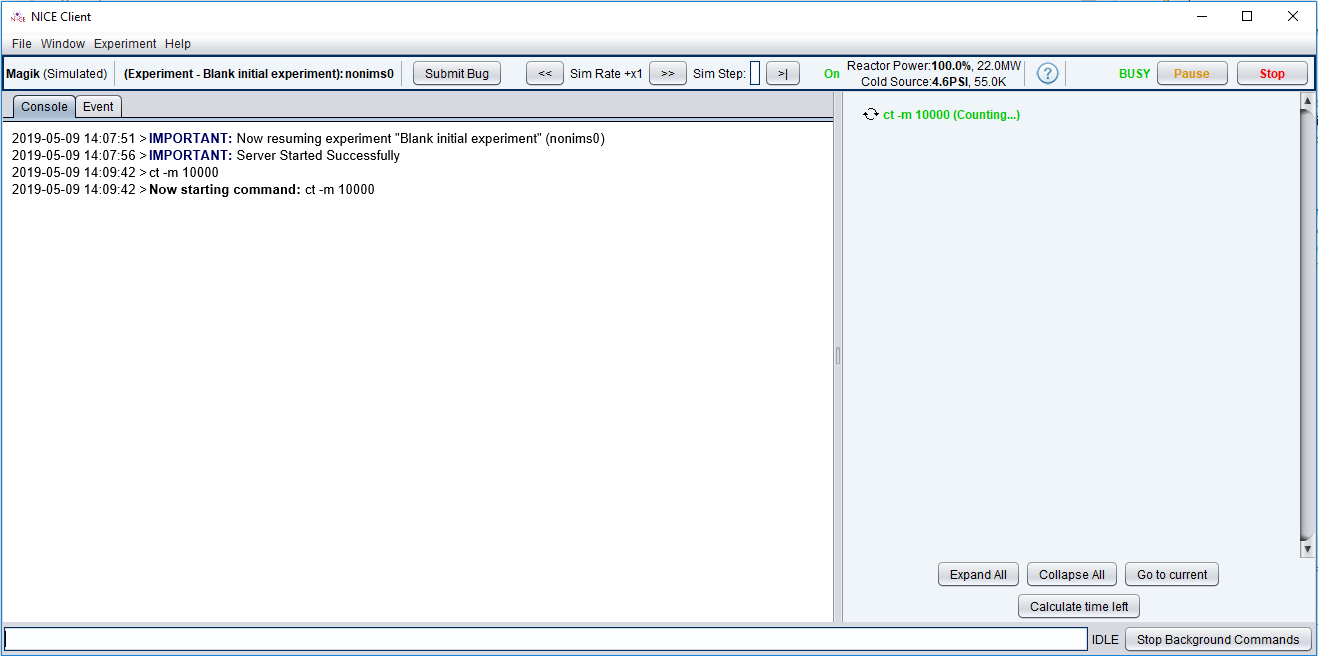This screenshot has width=1318, height=656.
Task: Open the Window menu
Action: coord(63,44)
